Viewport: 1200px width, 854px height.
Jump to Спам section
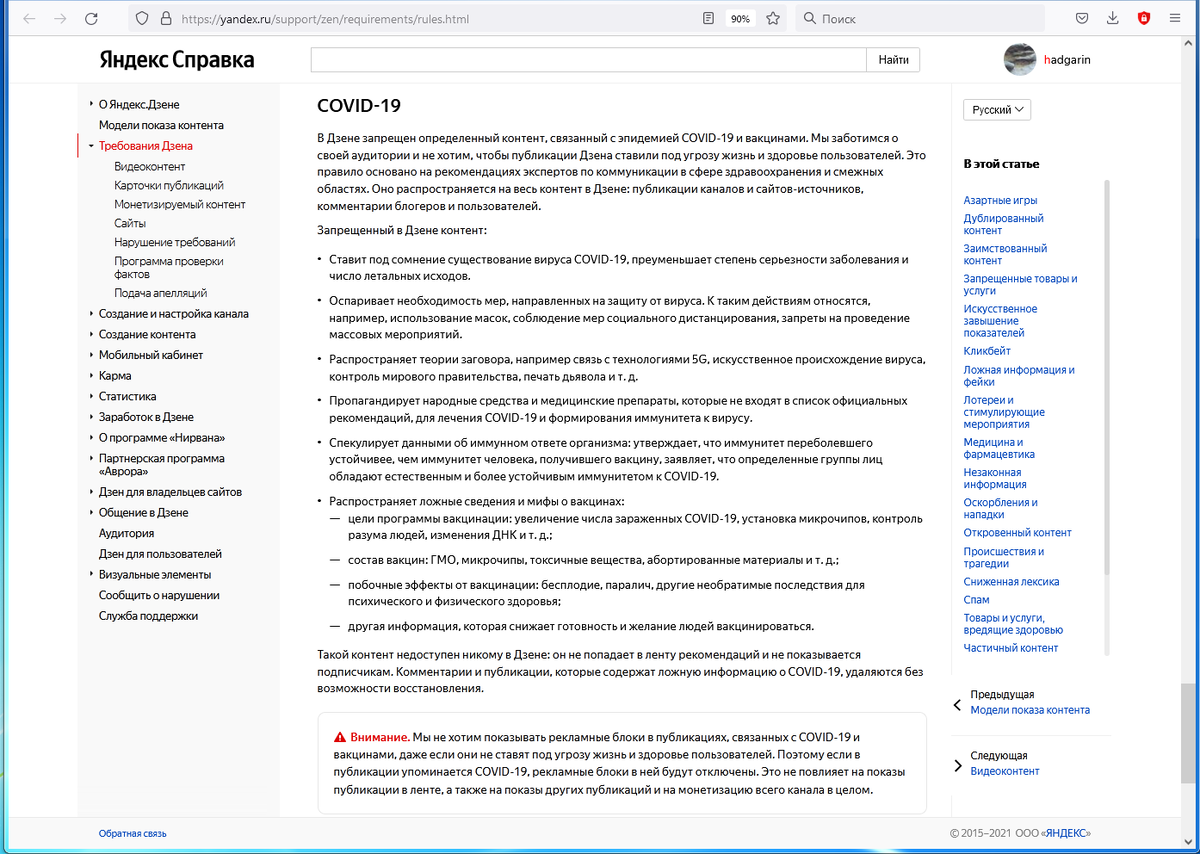tap(976, 600)
